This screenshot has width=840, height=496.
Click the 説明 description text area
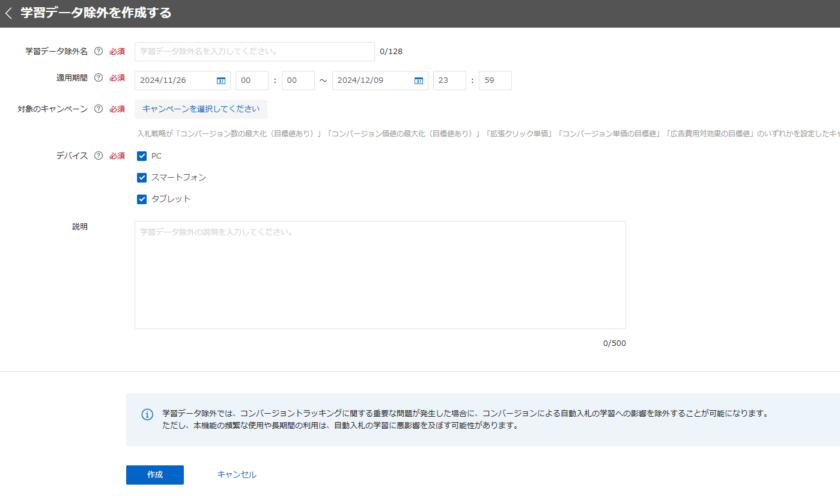[380, 275]
